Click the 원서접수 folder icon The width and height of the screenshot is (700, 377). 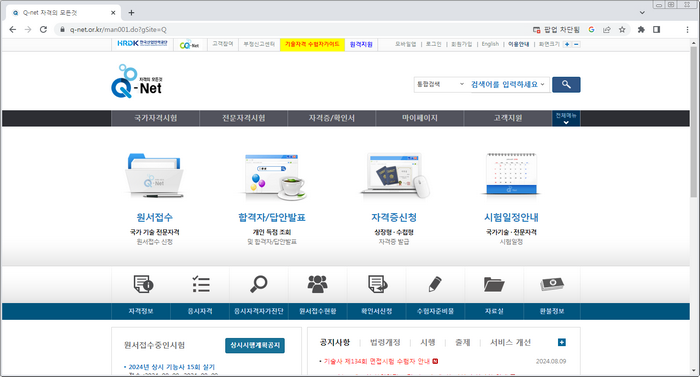pyautogui.click(x=154, y=176)
